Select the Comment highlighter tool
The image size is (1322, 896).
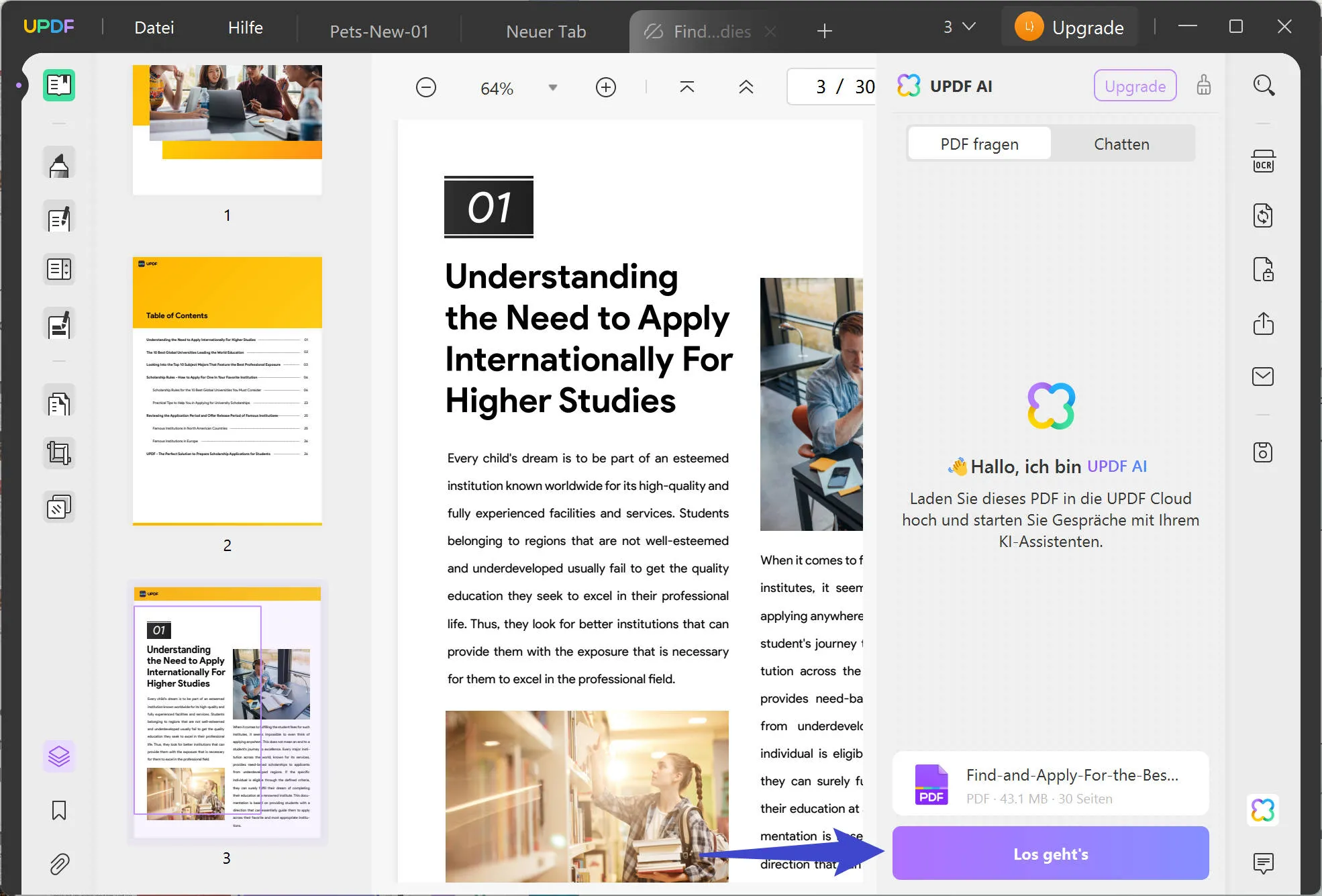pyautogui.click(x=59, y=164)
